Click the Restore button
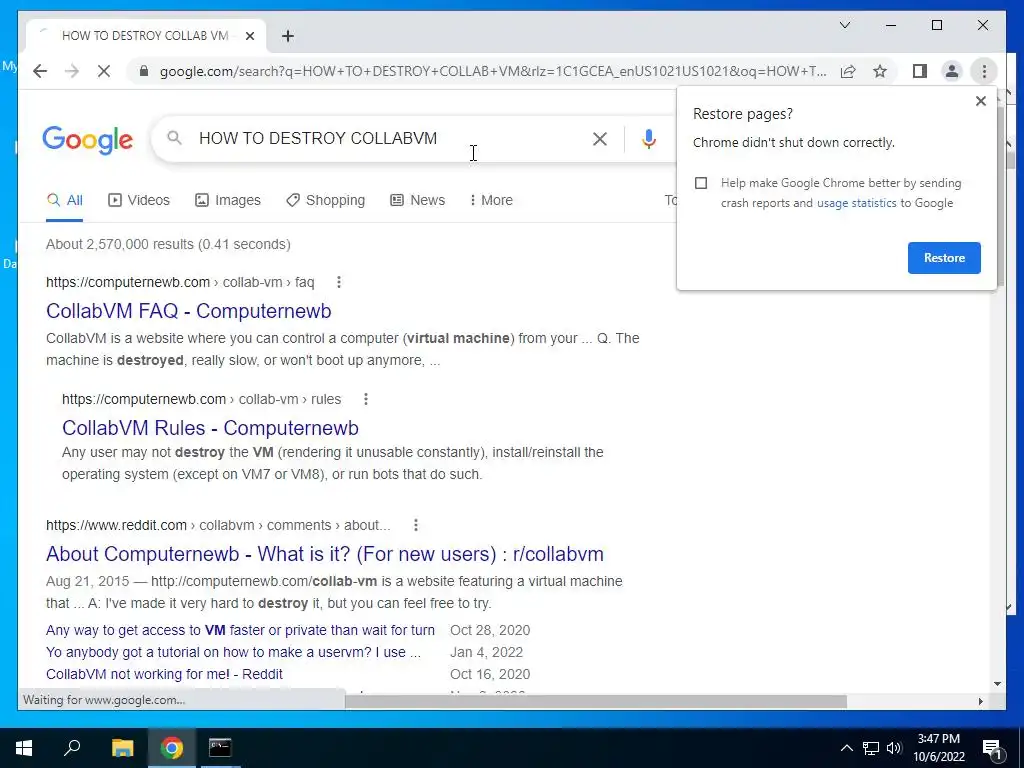 [944, 258]
